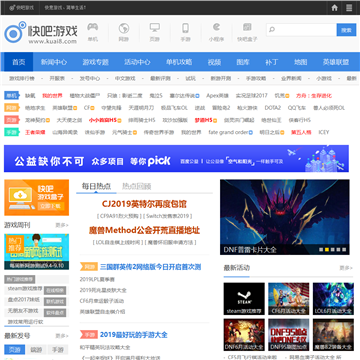Viewport: 360px width, 360px height.
Task: Click the 公益缺你不可 banner advertisement
Action: tap(176, 159)
